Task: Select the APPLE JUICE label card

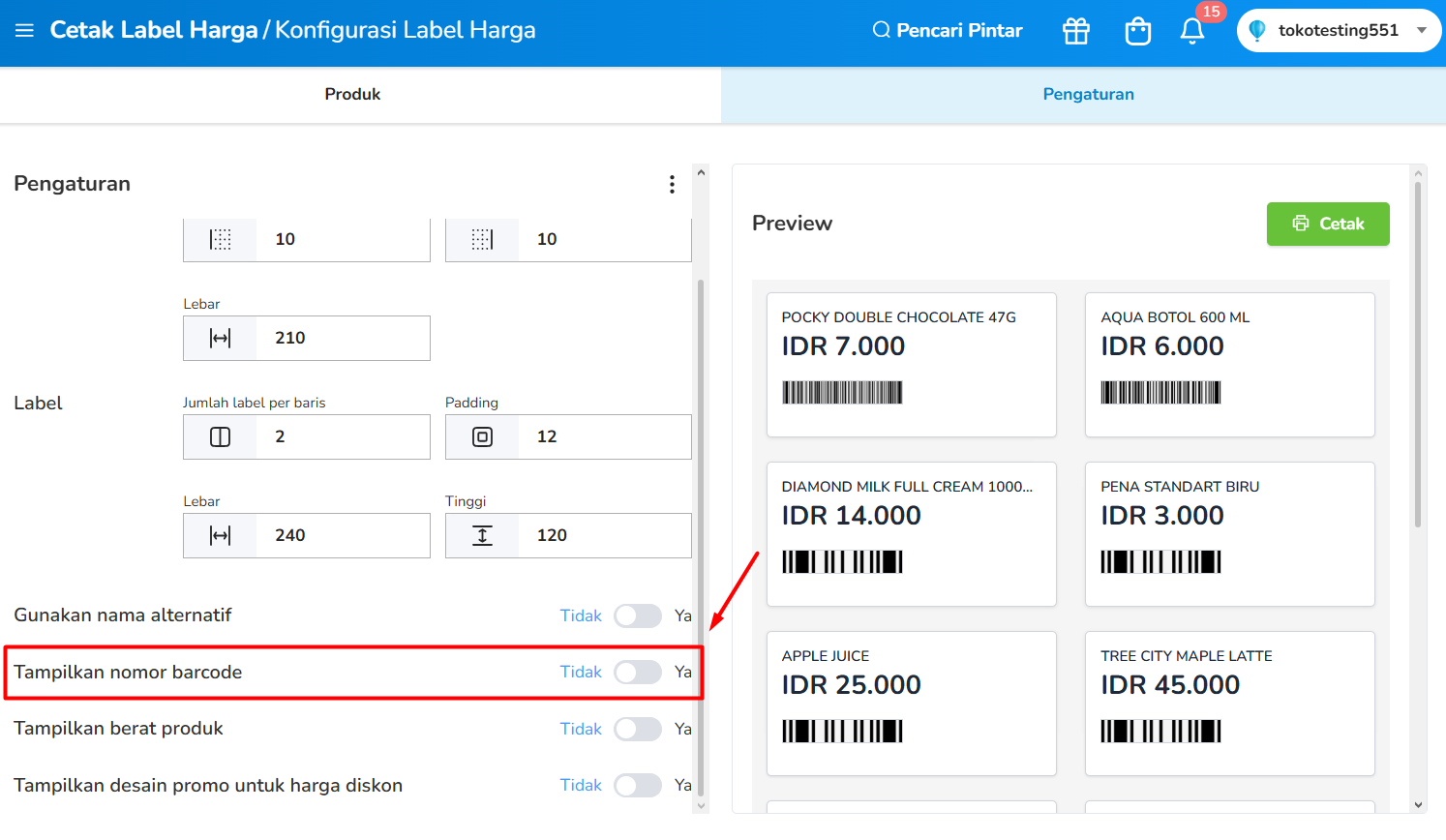Action: click(912, 704)
